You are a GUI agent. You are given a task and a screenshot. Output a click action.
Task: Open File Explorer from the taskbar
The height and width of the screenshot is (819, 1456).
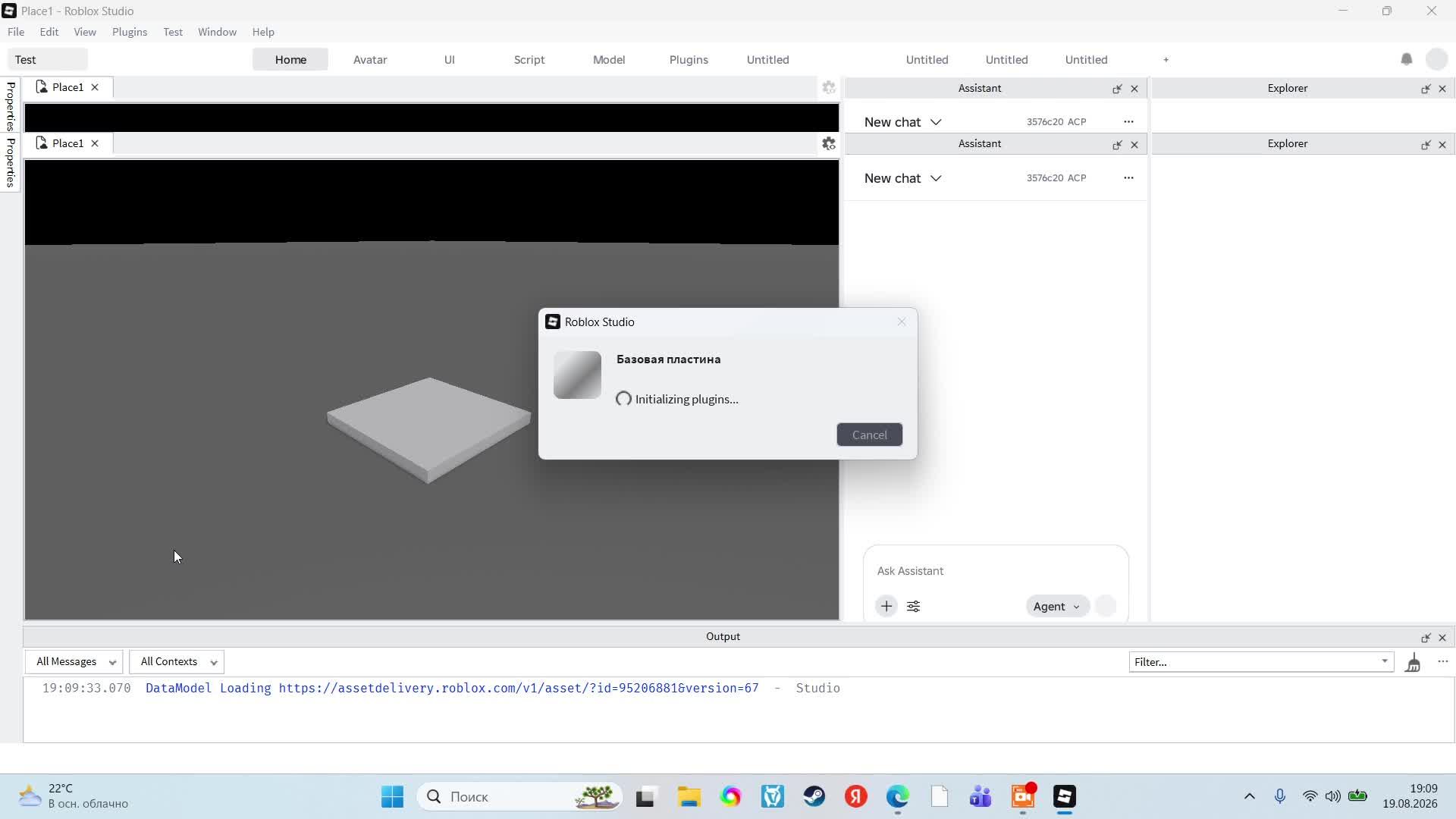pyautogui.click(x=689, y=797)
